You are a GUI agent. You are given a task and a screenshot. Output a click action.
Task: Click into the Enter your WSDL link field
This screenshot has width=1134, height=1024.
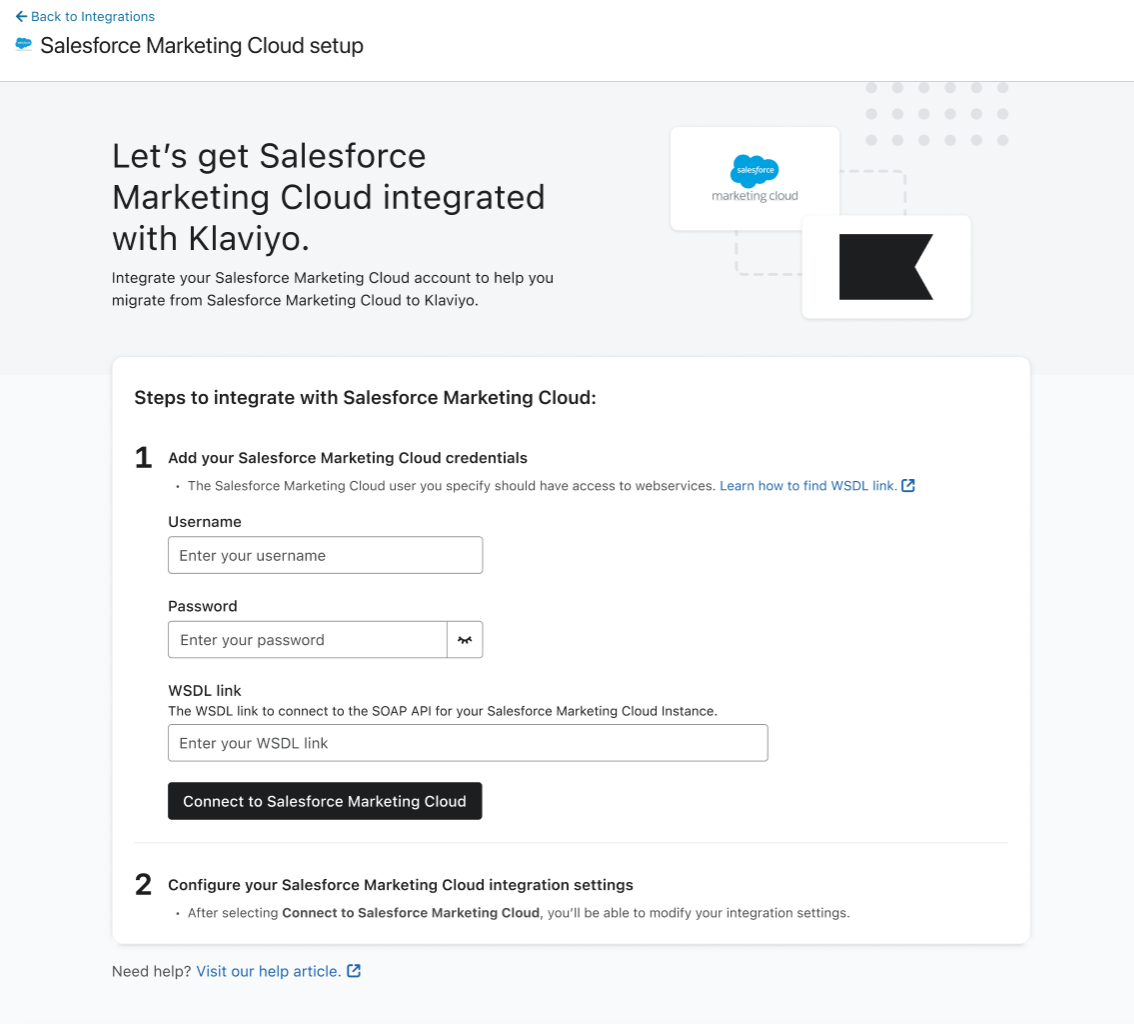coord(467,743)
